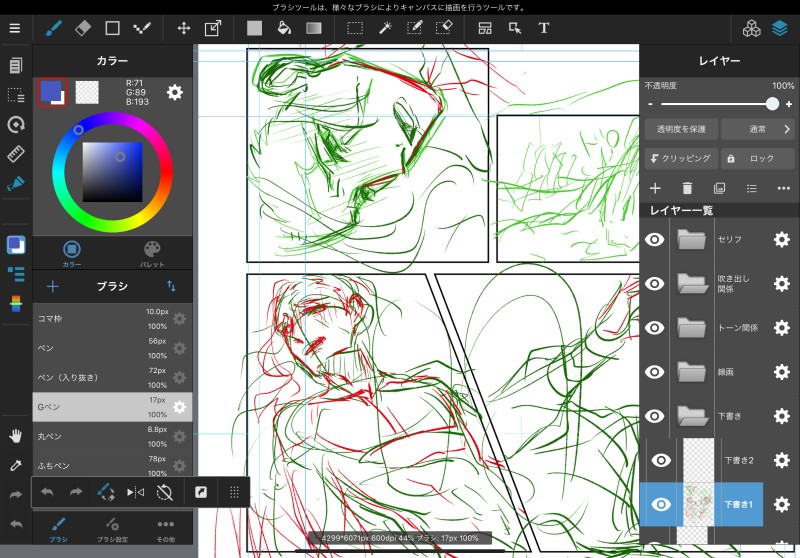Image resolution: width=800 pixels, height=558 pixels.
Task: Open the その他 bottom tab
Action: pos(166,528)
